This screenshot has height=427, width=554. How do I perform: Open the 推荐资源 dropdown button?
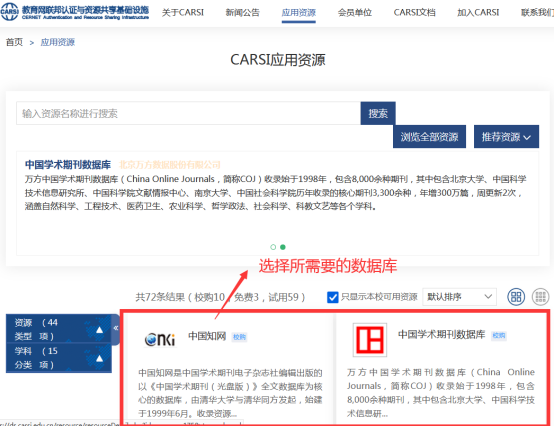tap(506, 136)
